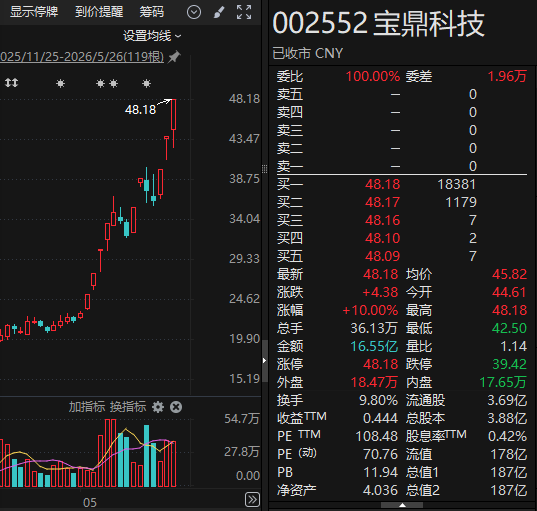Click the first sun event marker
The height and width of the screenshot is (511, 537).
tap(60, 83)
